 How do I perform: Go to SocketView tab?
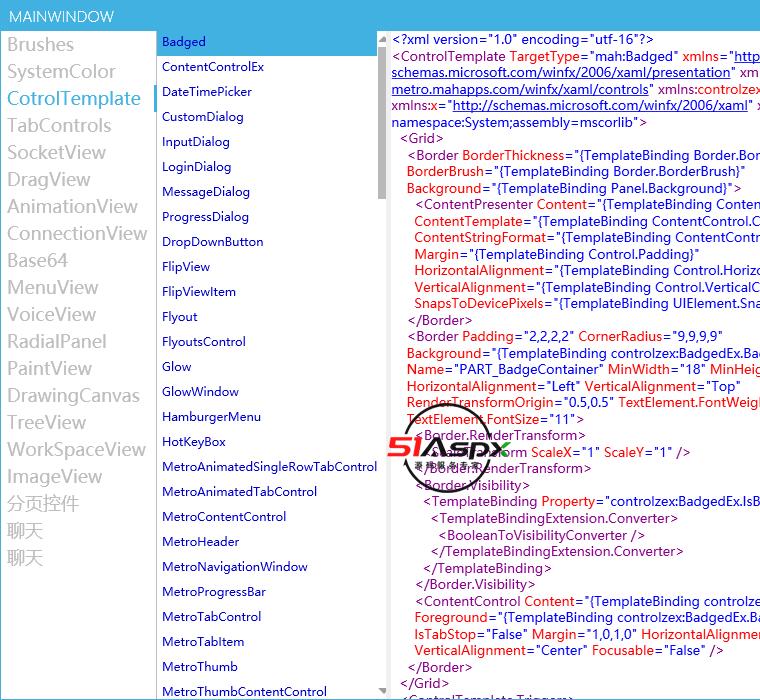(x=56, y=153)
